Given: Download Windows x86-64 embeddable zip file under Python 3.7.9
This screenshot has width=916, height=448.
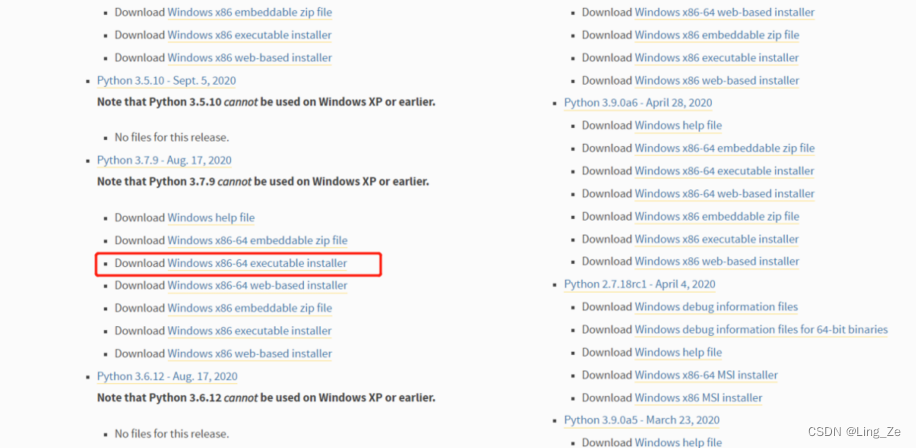Looking at the screenshot, I should click(258, 240).
